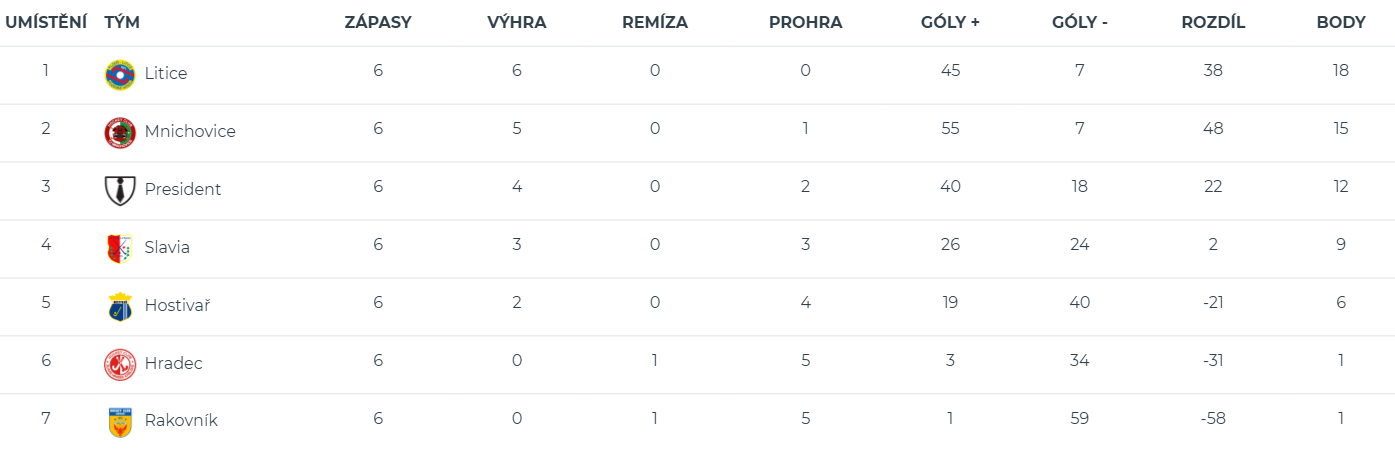Select the Hradec team name
Screen dimensions: 1395x449
(x=173, y=363)
